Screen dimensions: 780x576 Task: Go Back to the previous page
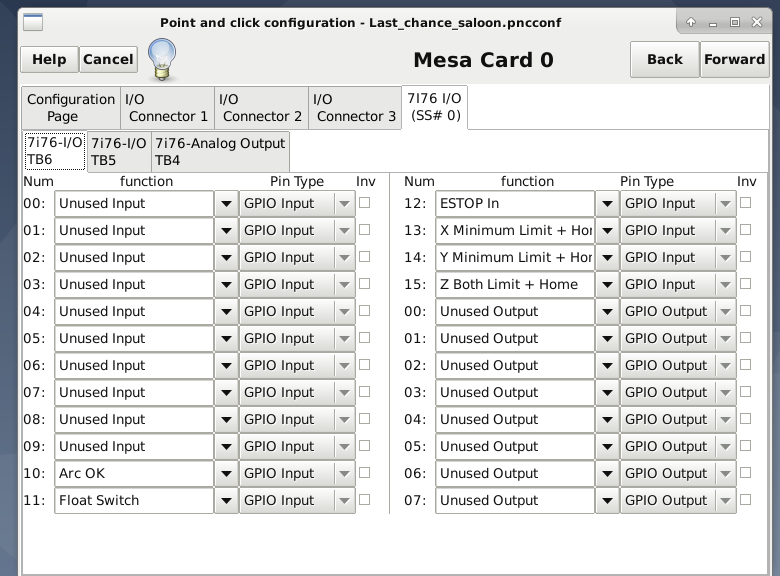[664, 59]
